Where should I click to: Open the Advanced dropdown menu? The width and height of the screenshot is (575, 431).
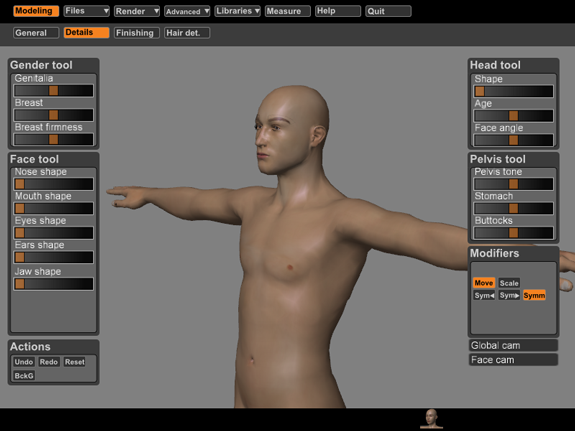pos(187,11)
